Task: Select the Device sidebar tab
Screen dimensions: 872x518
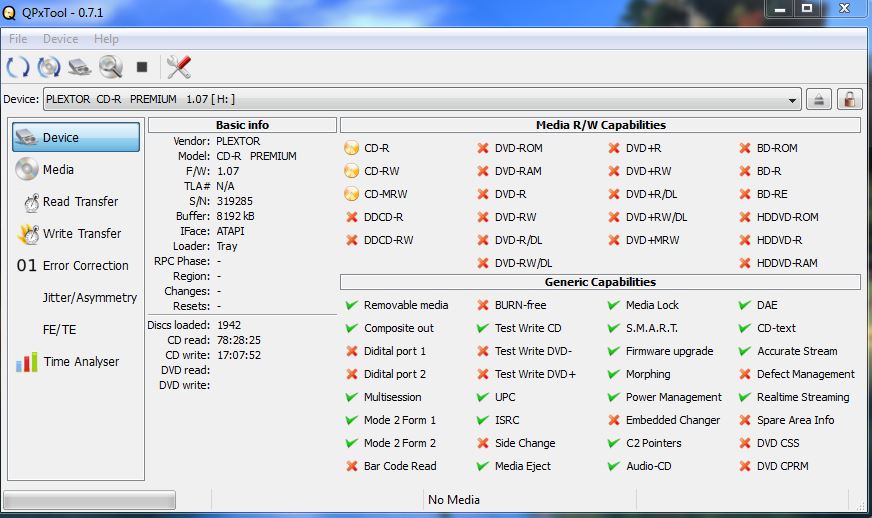Action: pyautogui.click(x=76, y=137)
